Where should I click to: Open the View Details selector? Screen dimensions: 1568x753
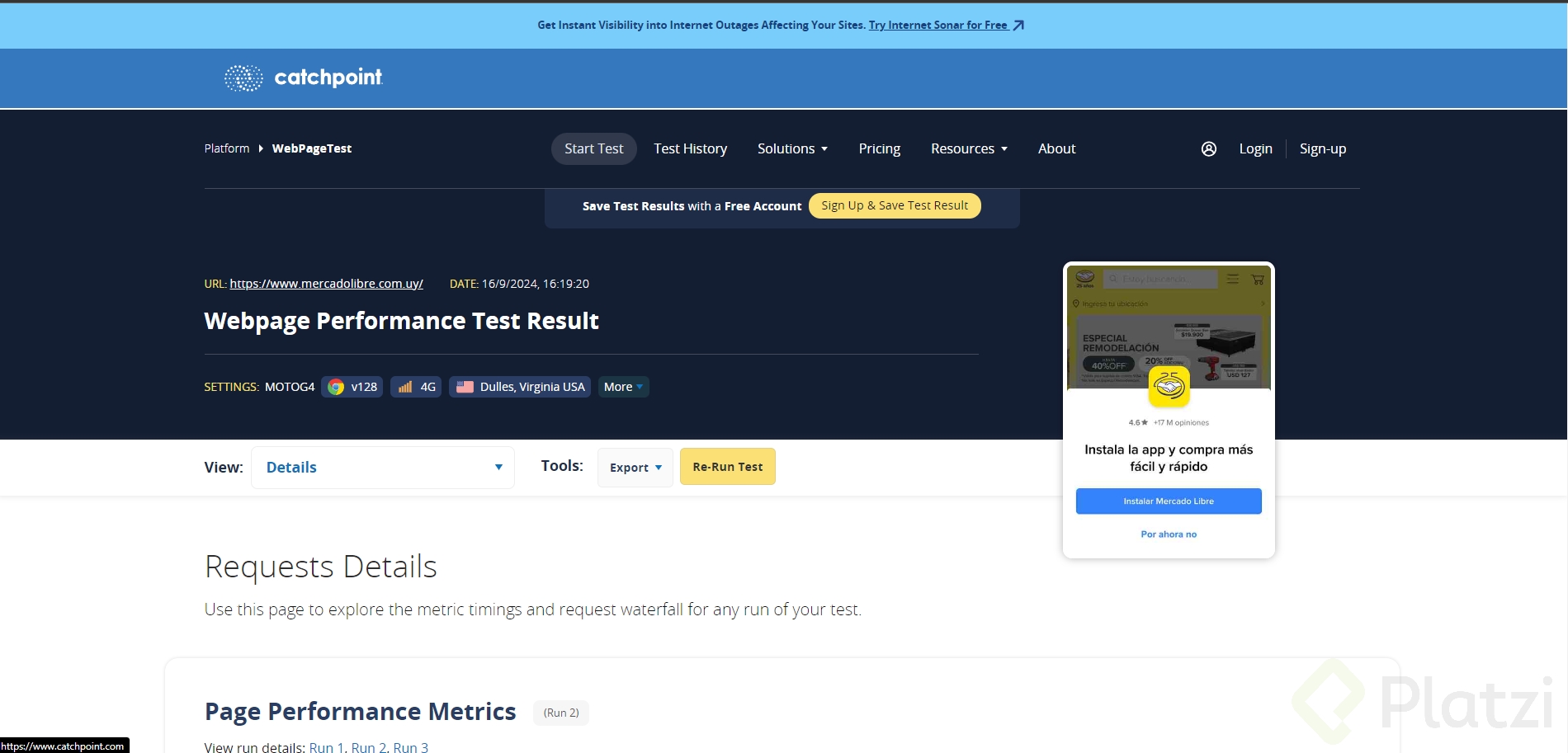point(383,468)
